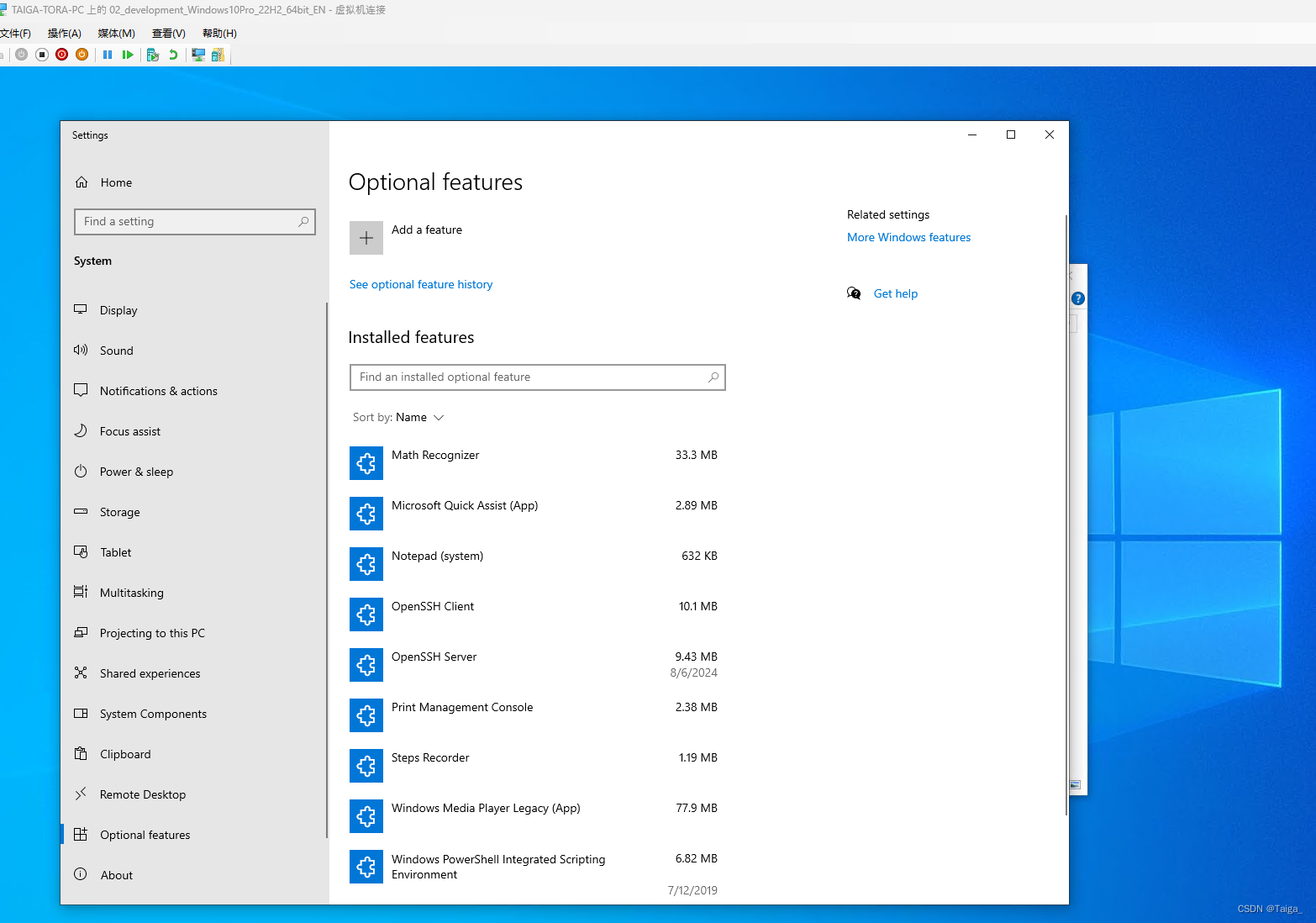Click the Settings window vertical scrollbar

click(1066, 514)
